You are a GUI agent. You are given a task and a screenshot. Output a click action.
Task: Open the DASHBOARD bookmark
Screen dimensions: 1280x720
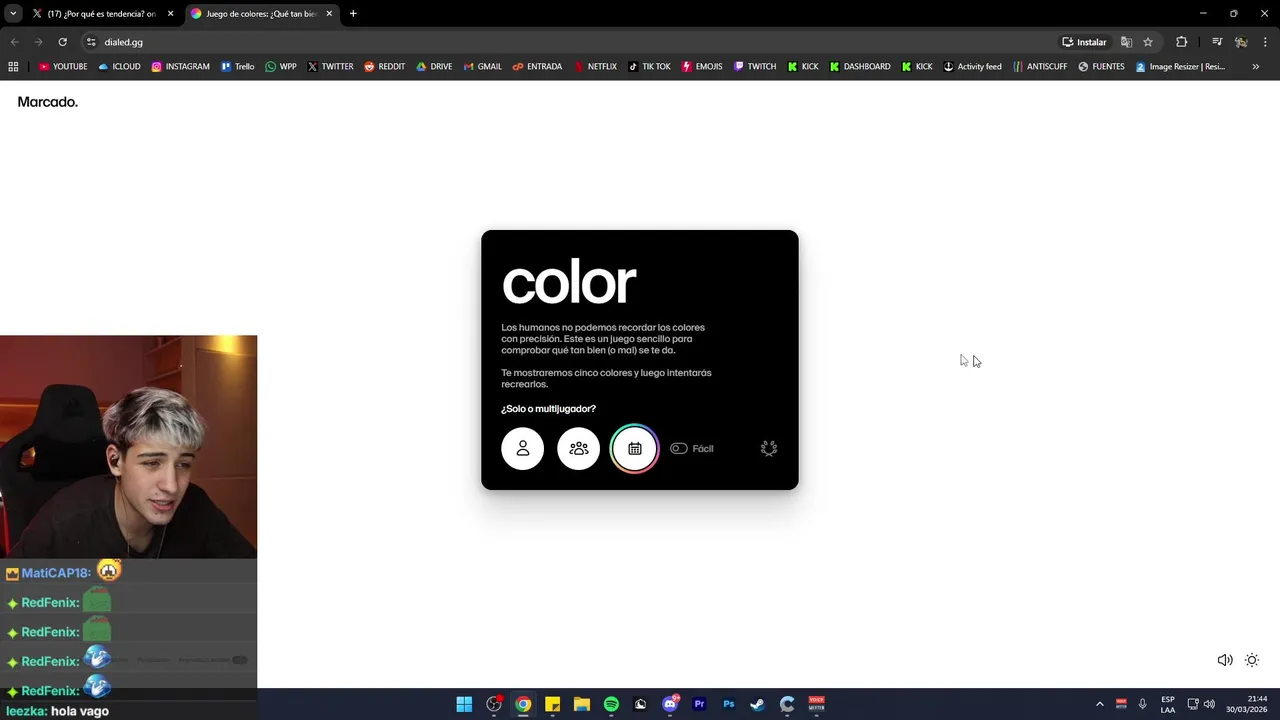click(x=860, y=67)
